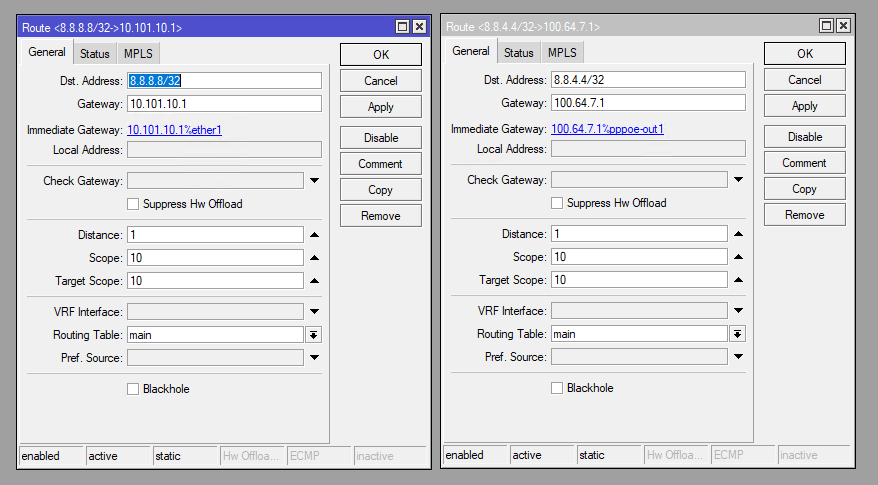Collapse Scope field in 8.8.4.4 route
The image size is (878, 485).
pos(739,257)
